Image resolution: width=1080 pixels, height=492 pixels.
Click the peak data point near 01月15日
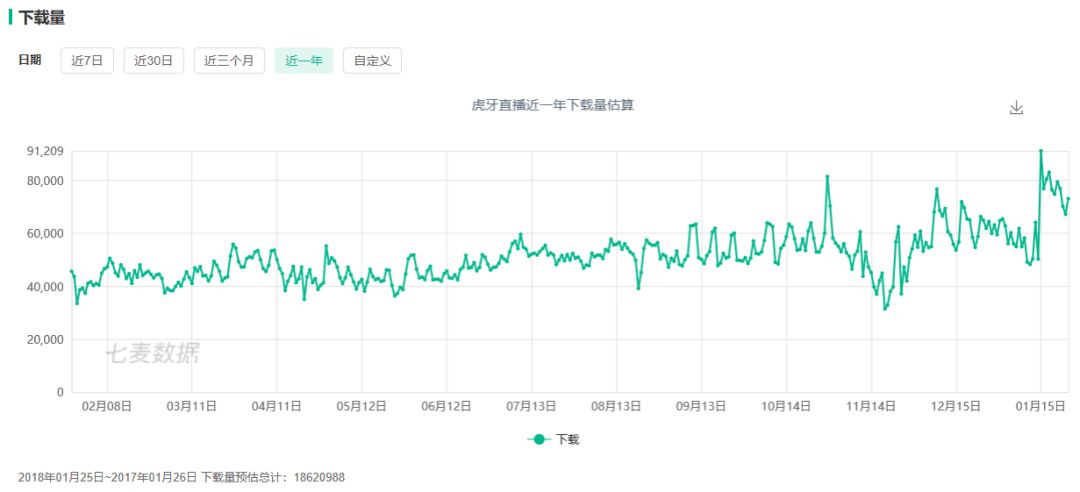[x=1041, y=151]
